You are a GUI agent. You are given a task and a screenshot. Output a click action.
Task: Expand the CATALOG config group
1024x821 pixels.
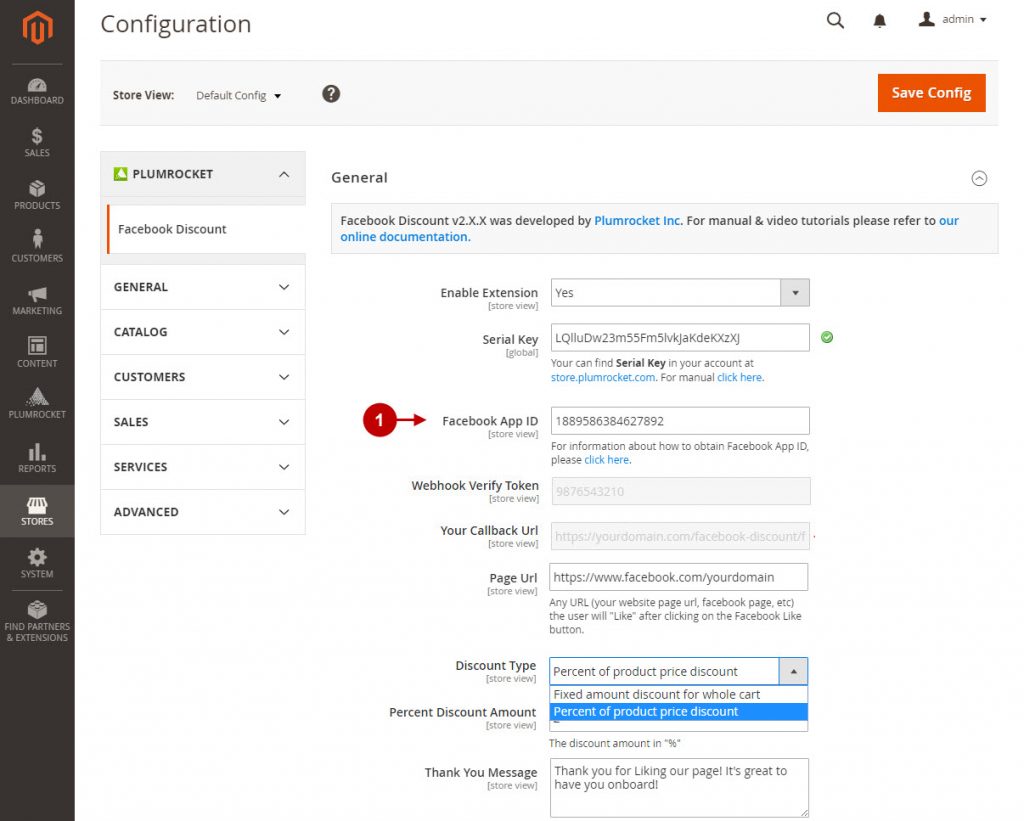pos(203,332)
